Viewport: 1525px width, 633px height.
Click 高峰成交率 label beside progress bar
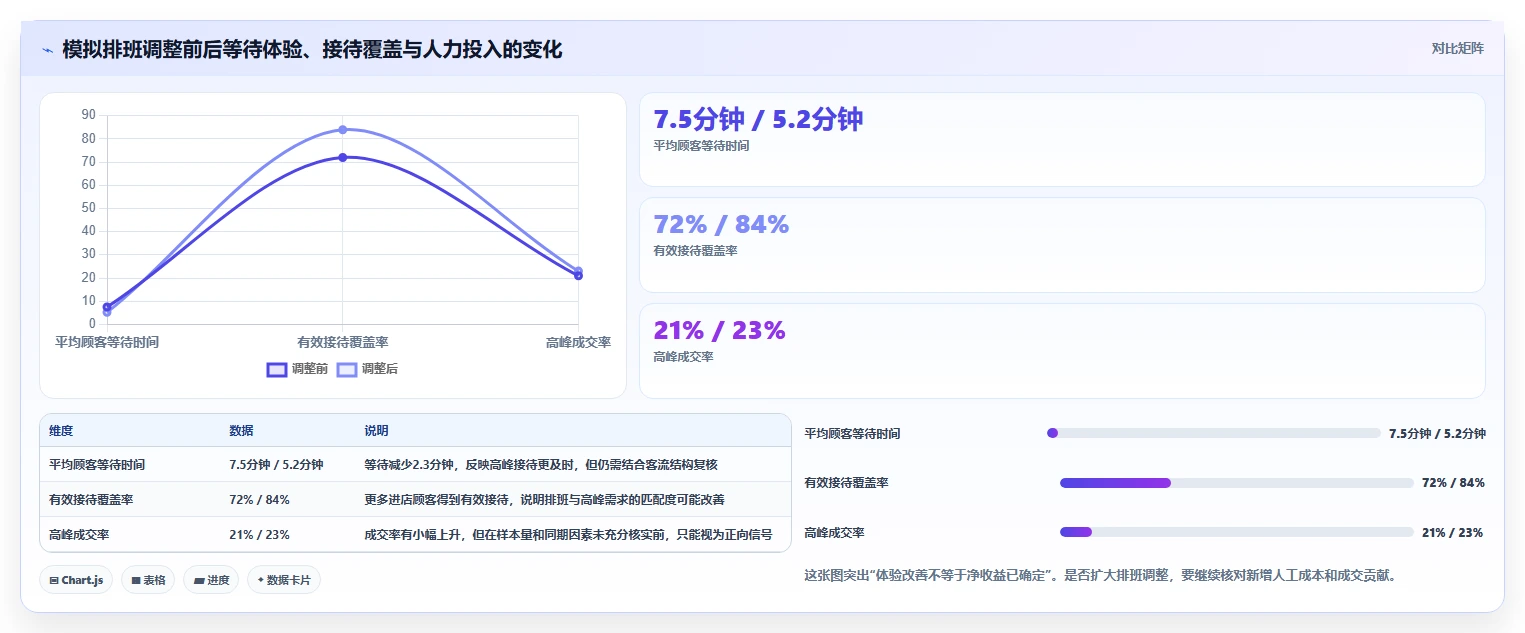point(834,533)
